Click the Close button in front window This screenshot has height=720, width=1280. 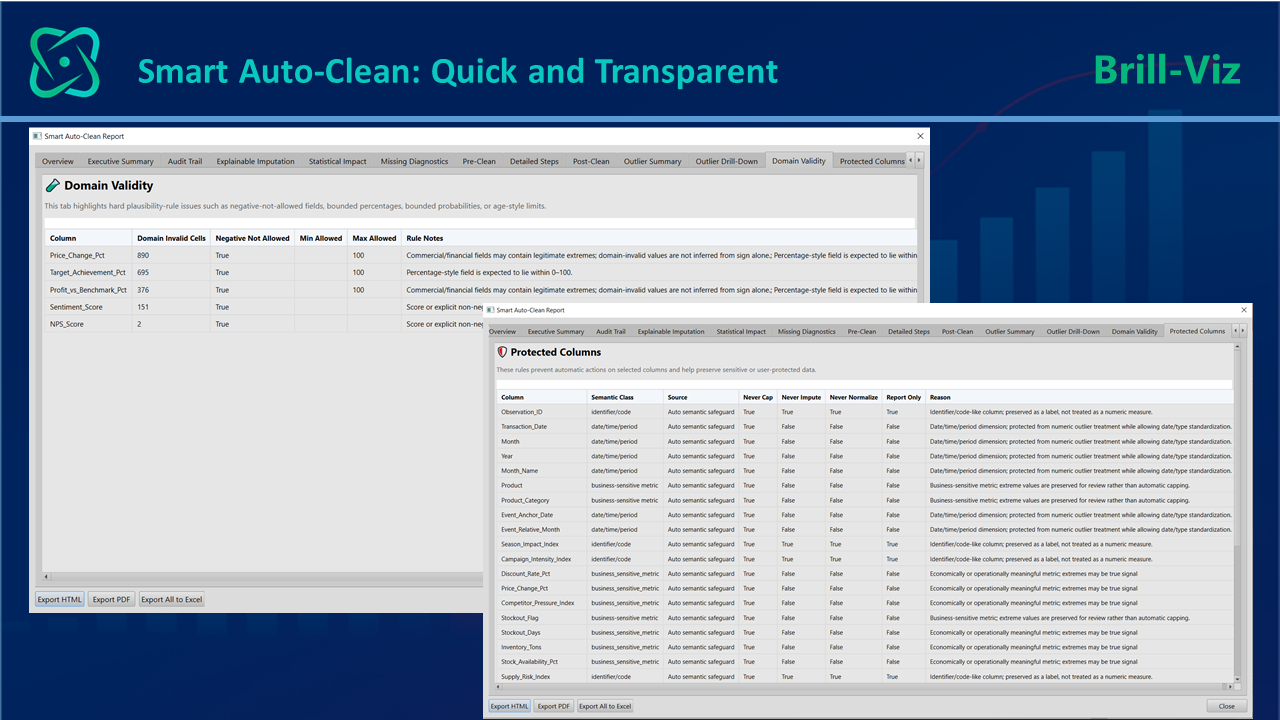coord(1226,706)
